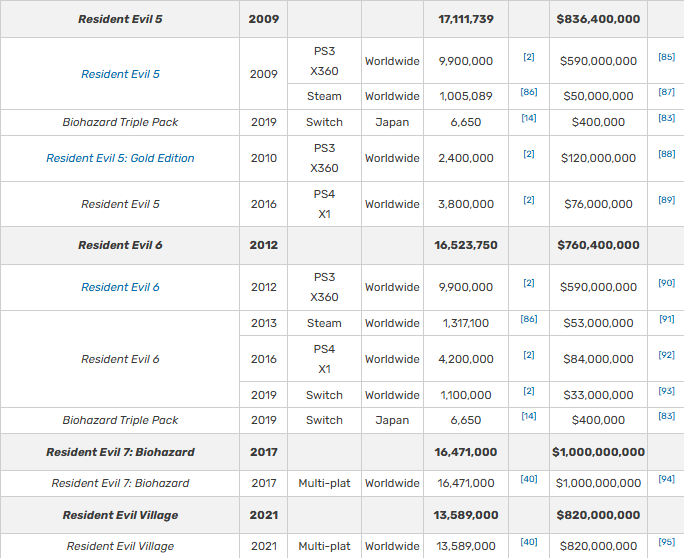Click the 4,200,000 sales cell
684x558 pixels.
[x=466, y=359]
